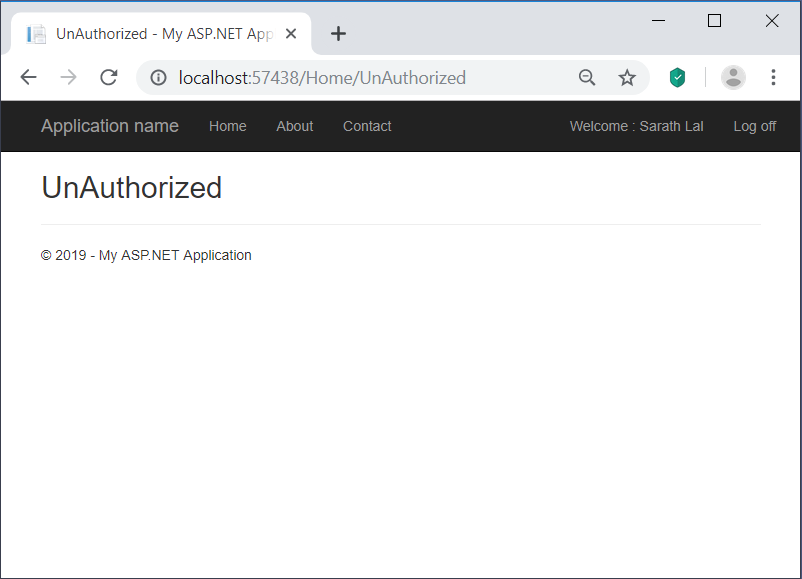Open the site information panel

[158, 77]
